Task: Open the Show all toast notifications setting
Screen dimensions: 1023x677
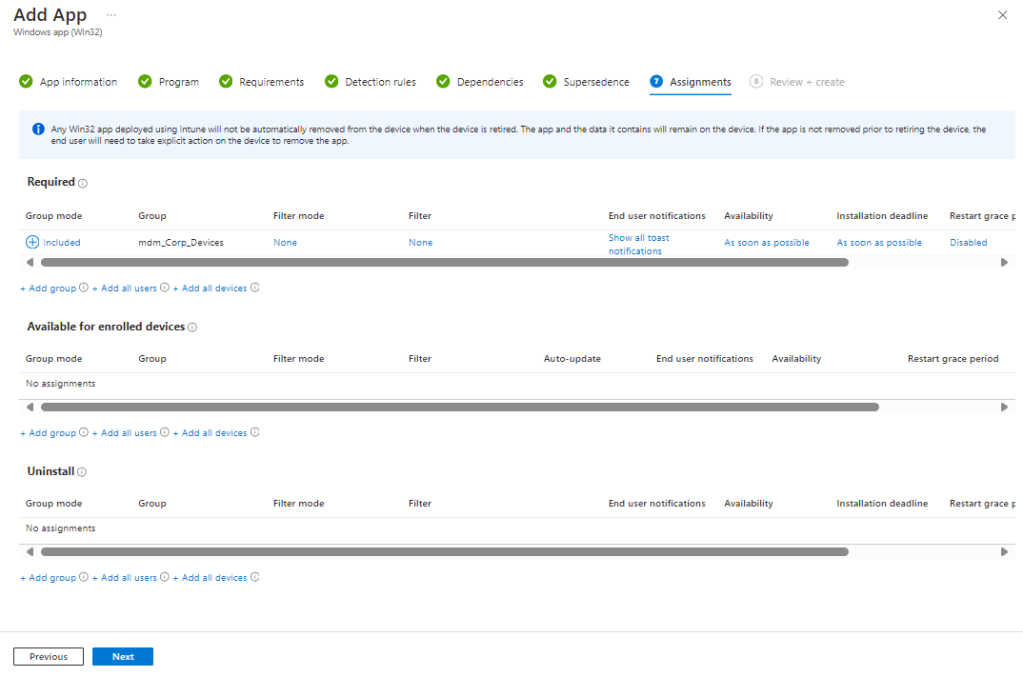Action: point(639,244)
